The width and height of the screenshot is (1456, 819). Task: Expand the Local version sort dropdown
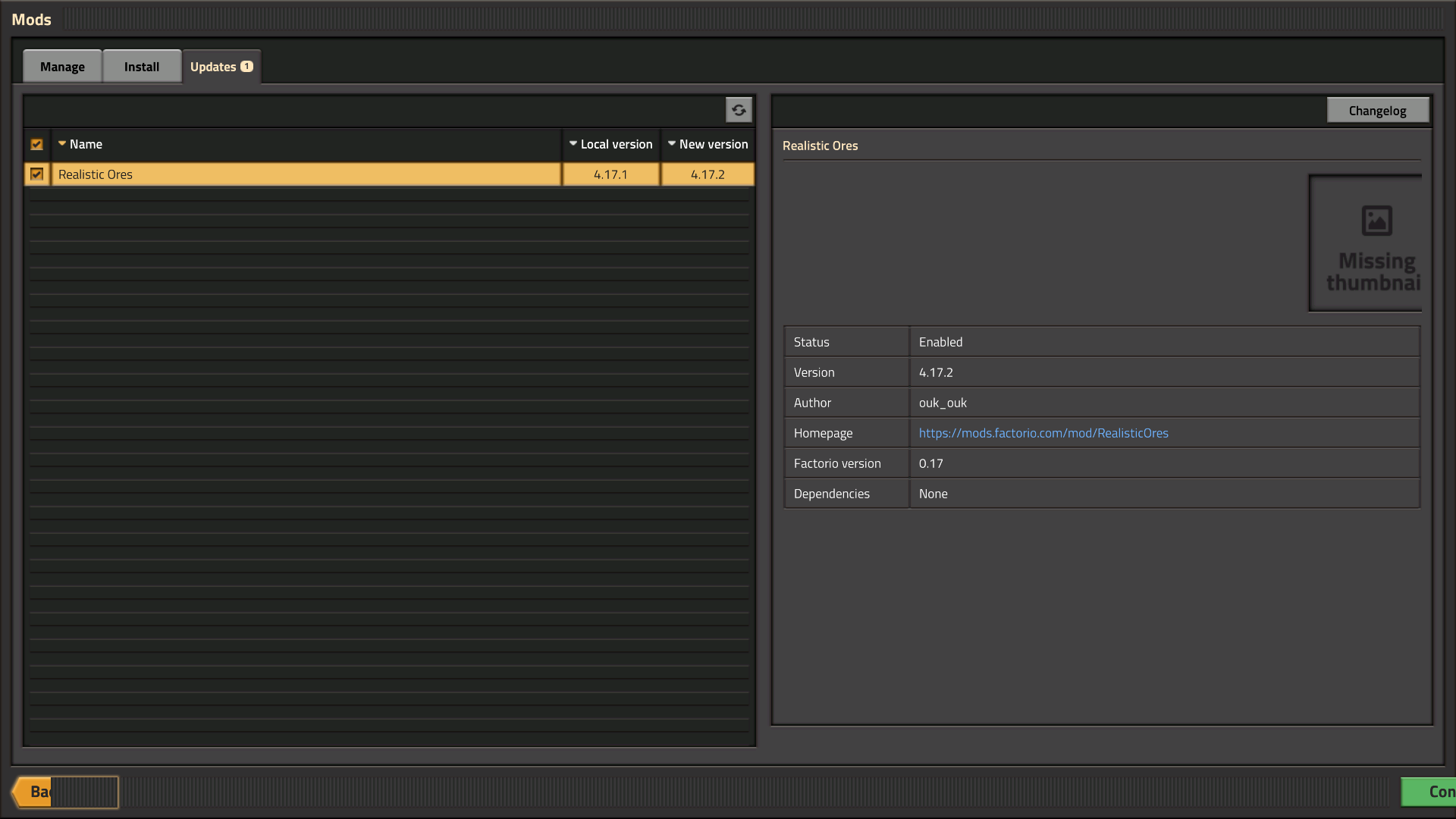click(x=573, y=143)
